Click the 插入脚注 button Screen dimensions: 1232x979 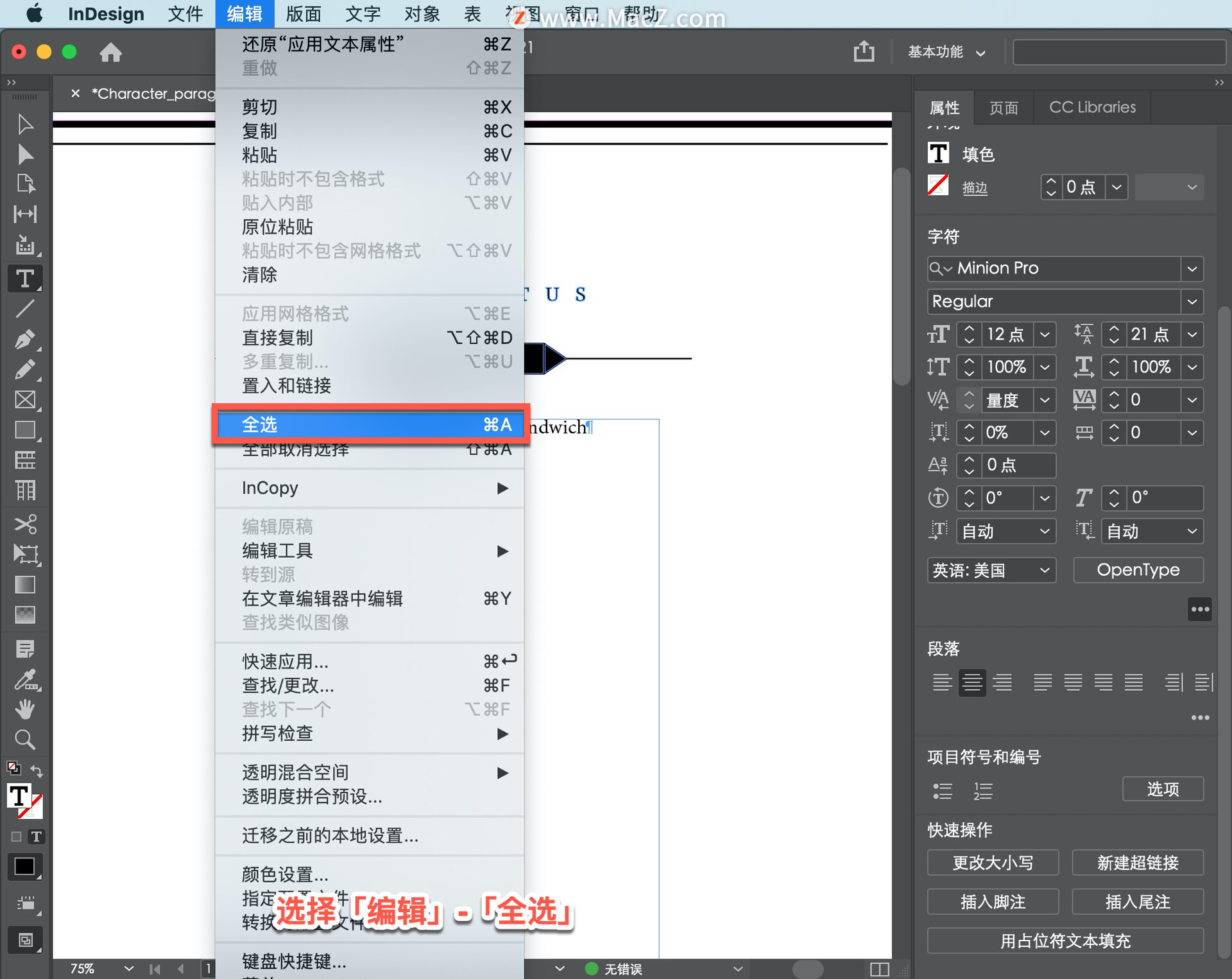pyautogui.click(x=993, y=902)
